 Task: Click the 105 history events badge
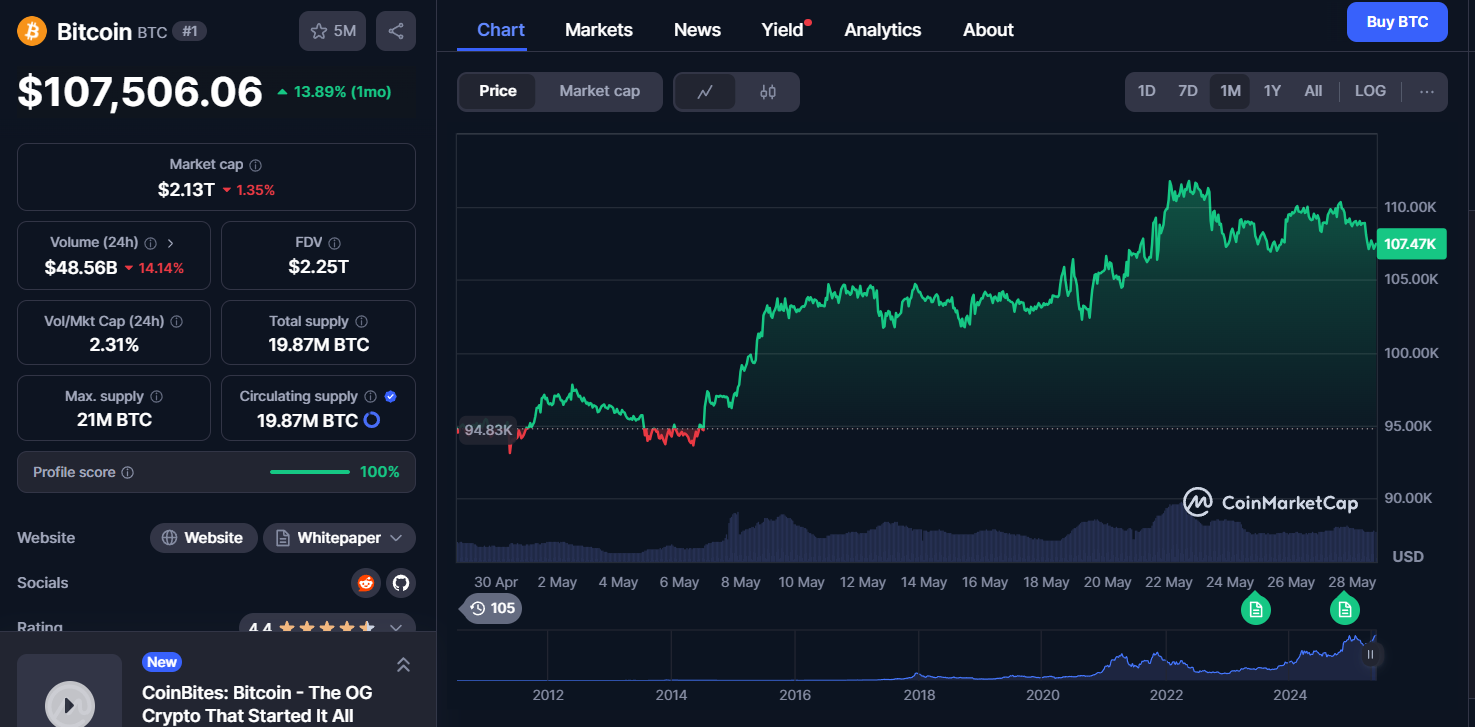click(x=493, y=608)
